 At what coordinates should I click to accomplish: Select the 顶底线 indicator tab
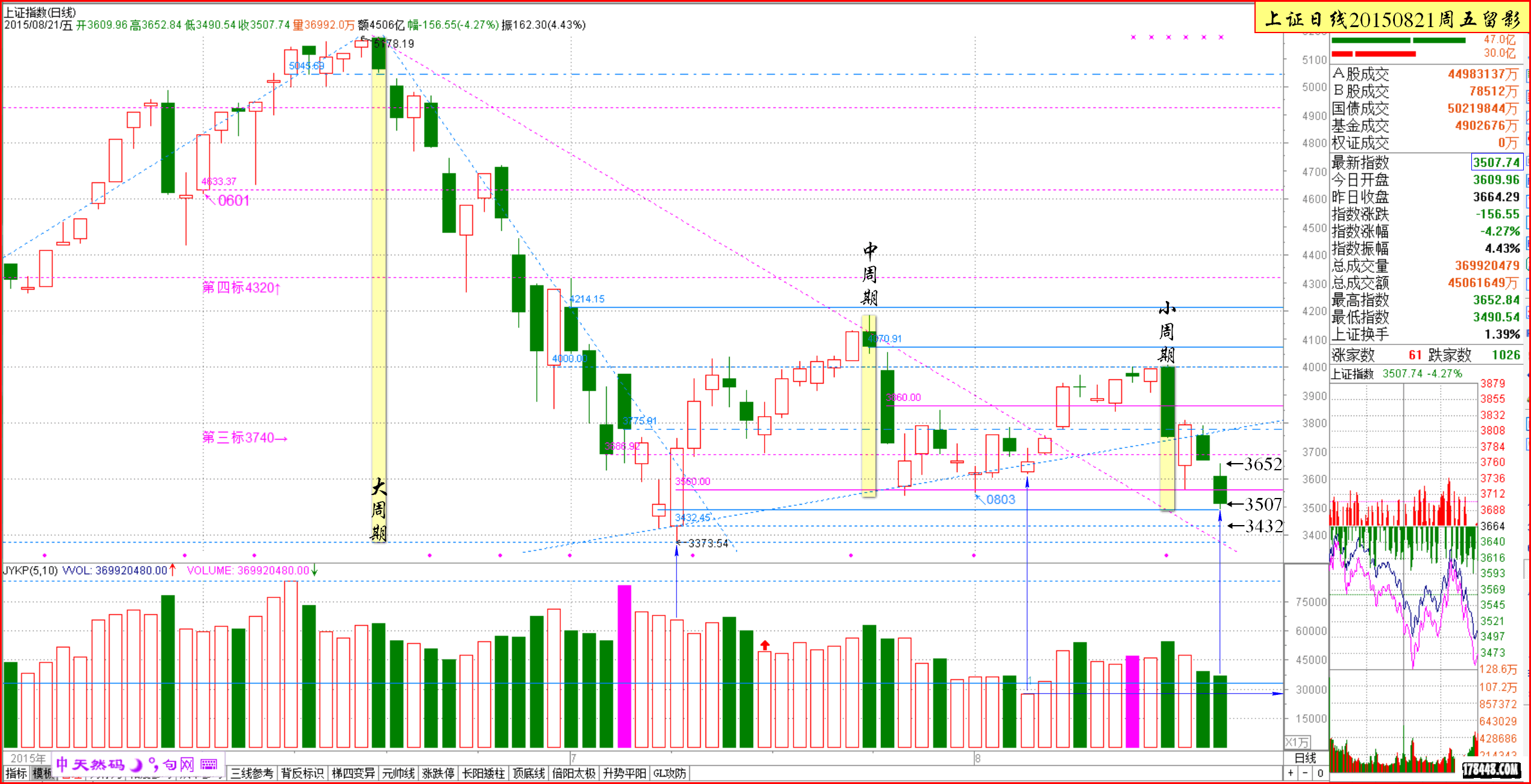click(528, 773)
